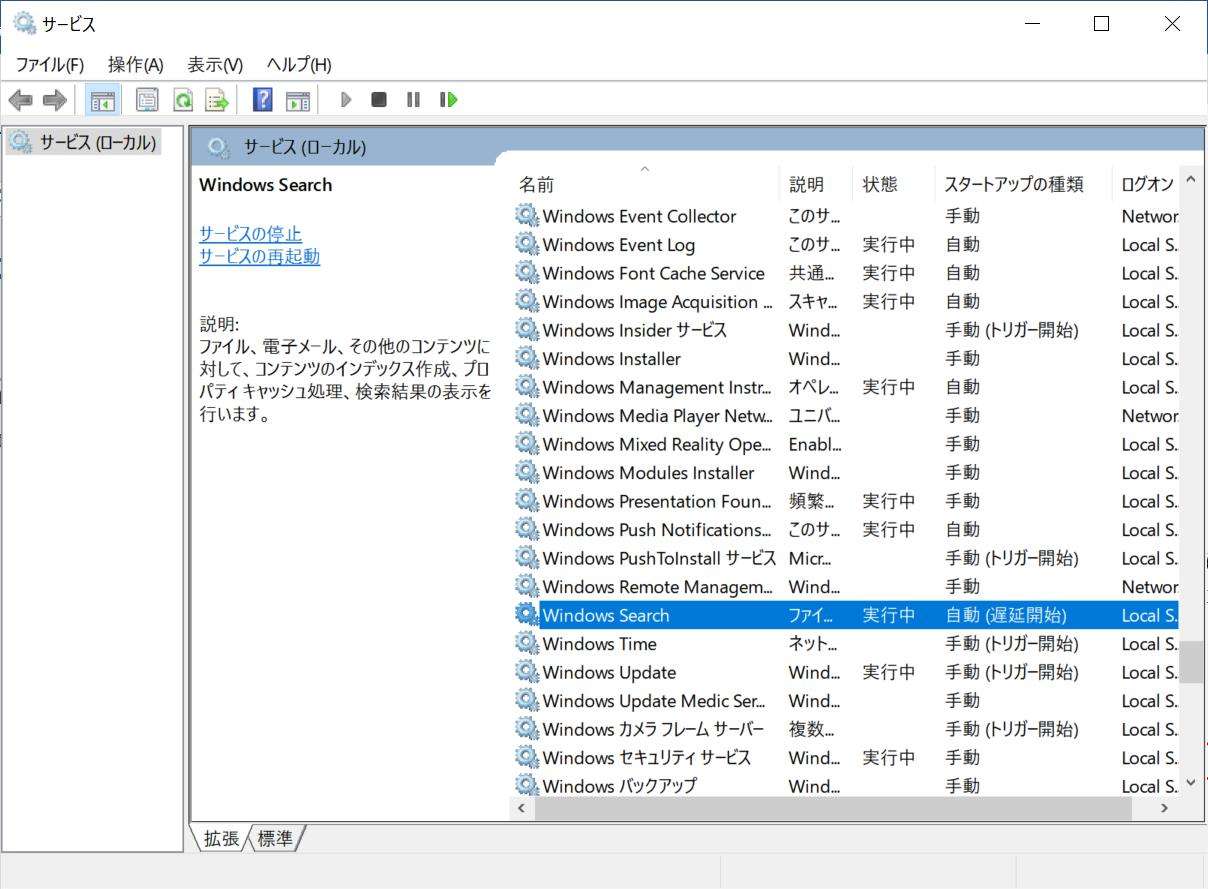Image resolution: width=1208 pixels, height=889 pixels.
Task: Select Windows Push Notifications row
Action: [846, 529]
